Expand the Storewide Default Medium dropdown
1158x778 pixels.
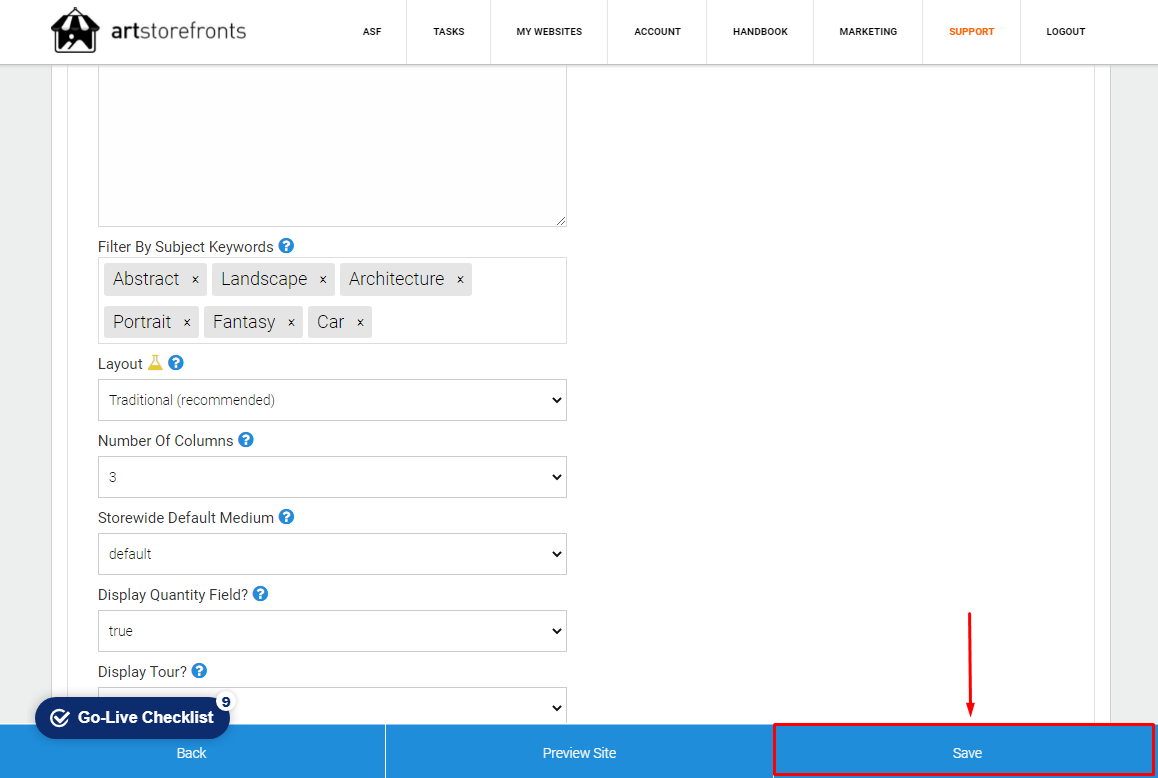pos(332,554)
